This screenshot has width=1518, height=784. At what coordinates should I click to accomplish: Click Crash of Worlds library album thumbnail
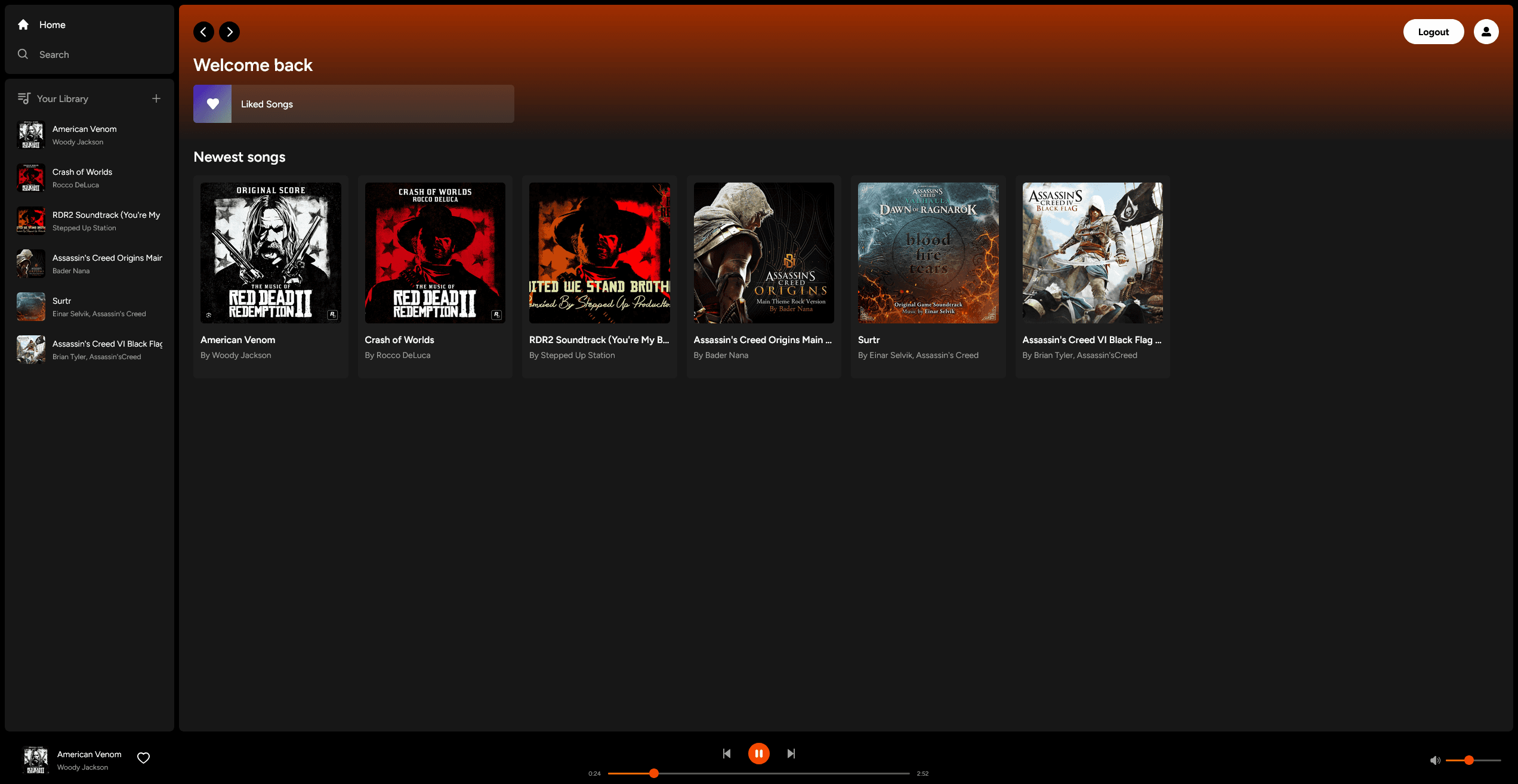(31, 178)
